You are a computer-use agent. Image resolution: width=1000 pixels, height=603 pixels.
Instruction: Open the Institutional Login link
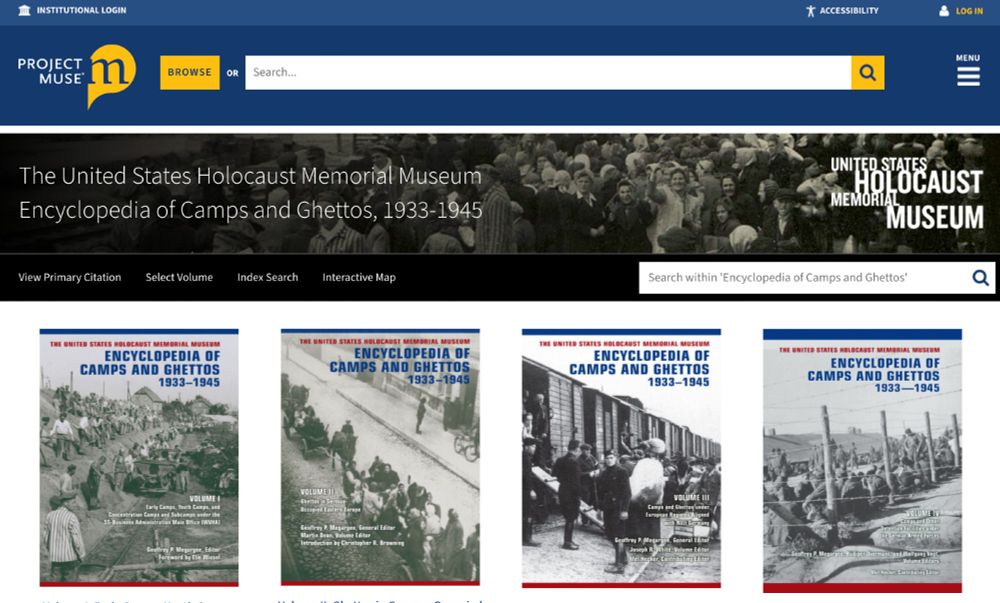[81, 10]
